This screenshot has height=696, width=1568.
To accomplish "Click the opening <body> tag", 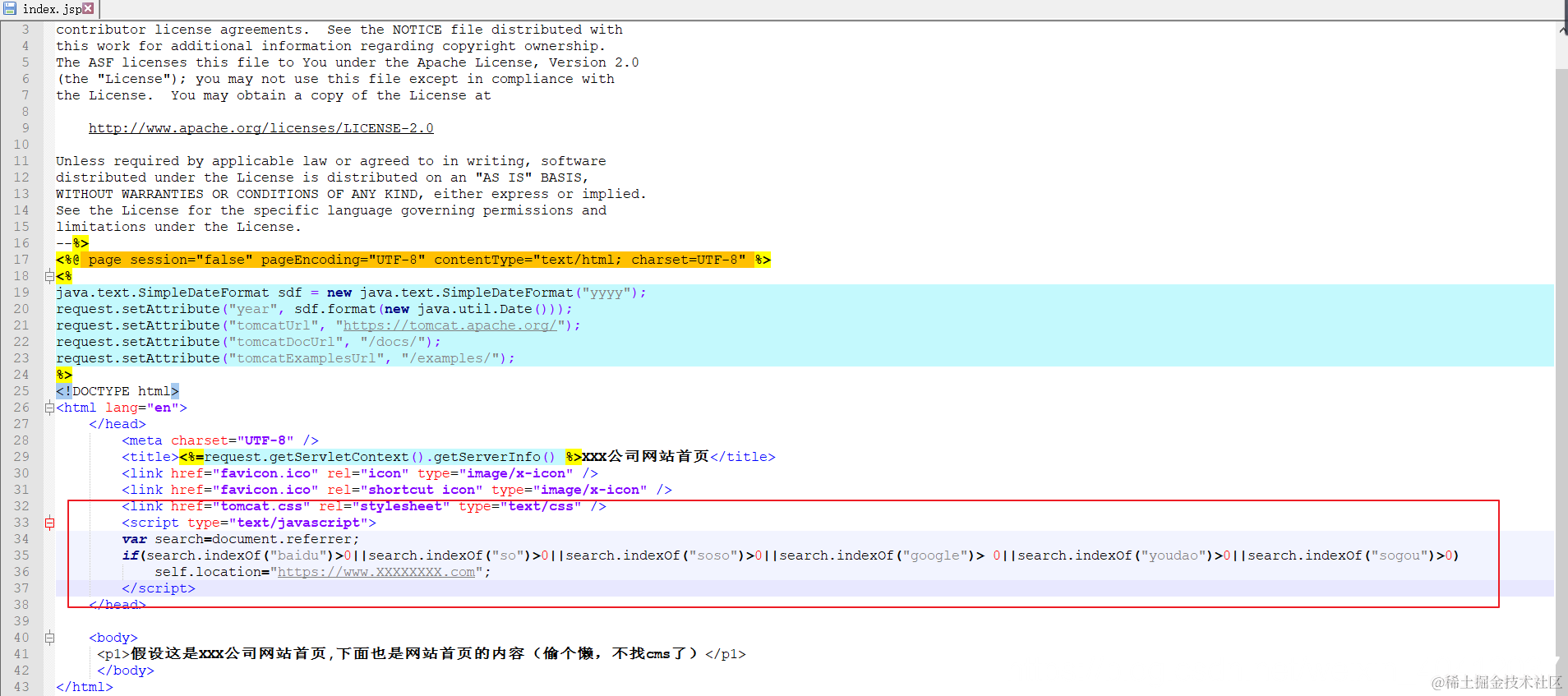I will pyautogui.click(x=113, y=638).
